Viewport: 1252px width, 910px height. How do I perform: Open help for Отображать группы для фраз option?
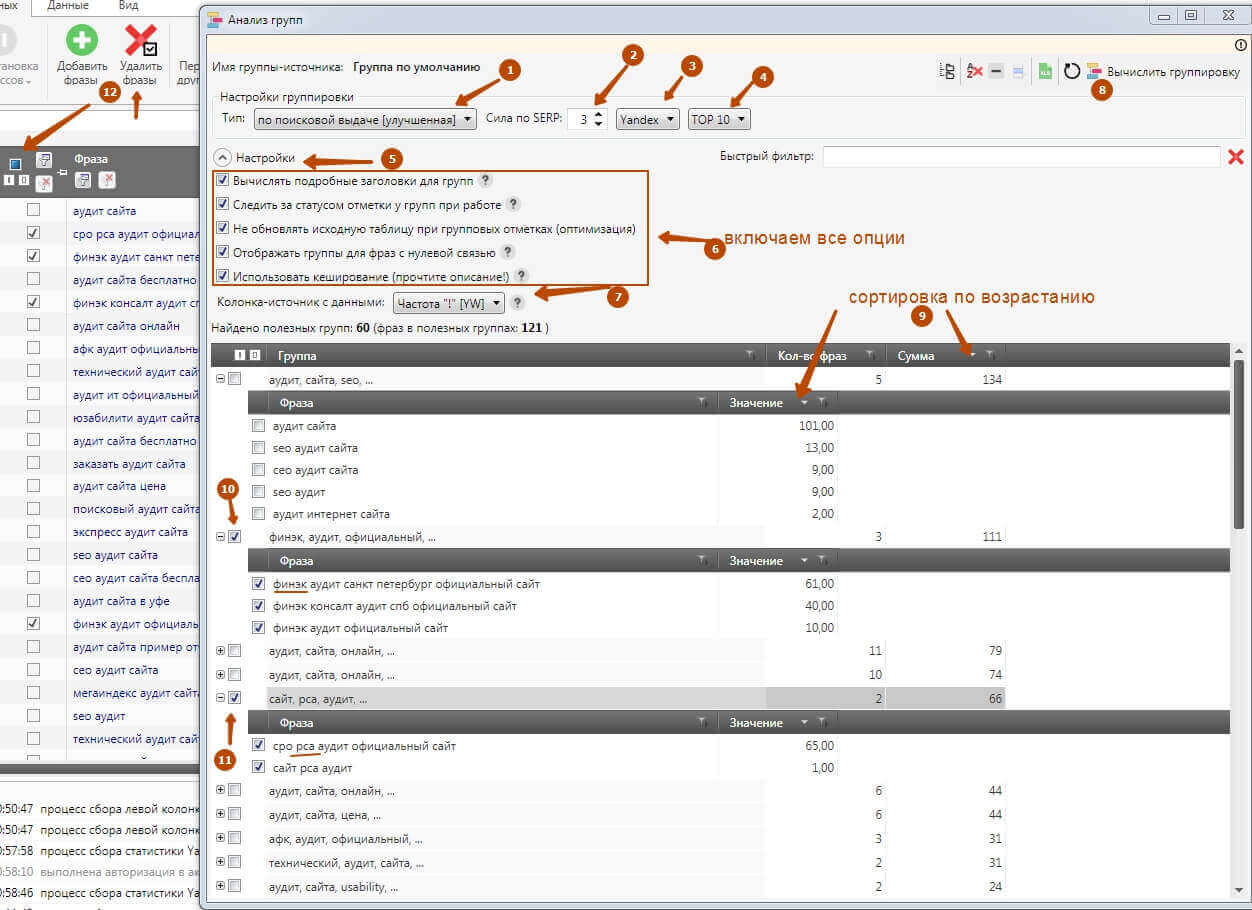(x=509, y=252)
